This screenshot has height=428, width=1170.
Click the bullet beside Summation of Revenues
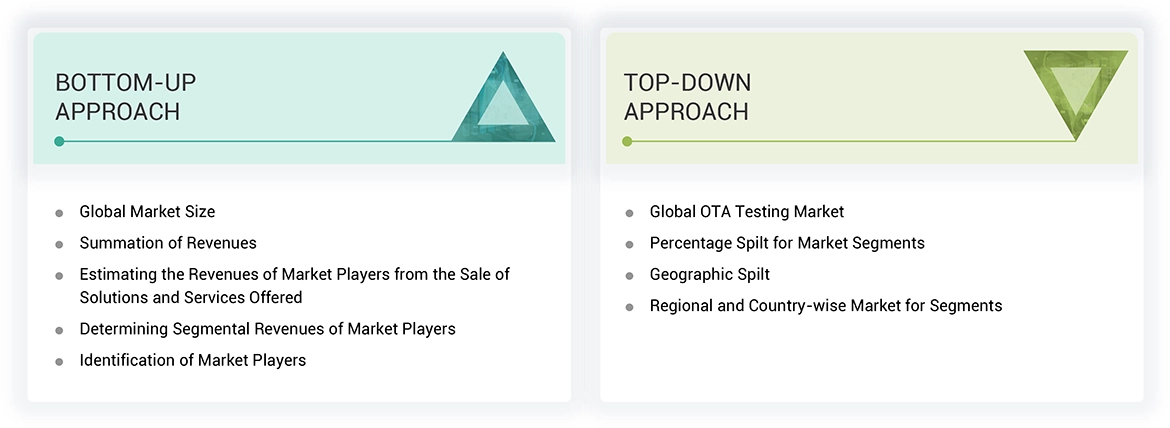(x=60, y=244)
